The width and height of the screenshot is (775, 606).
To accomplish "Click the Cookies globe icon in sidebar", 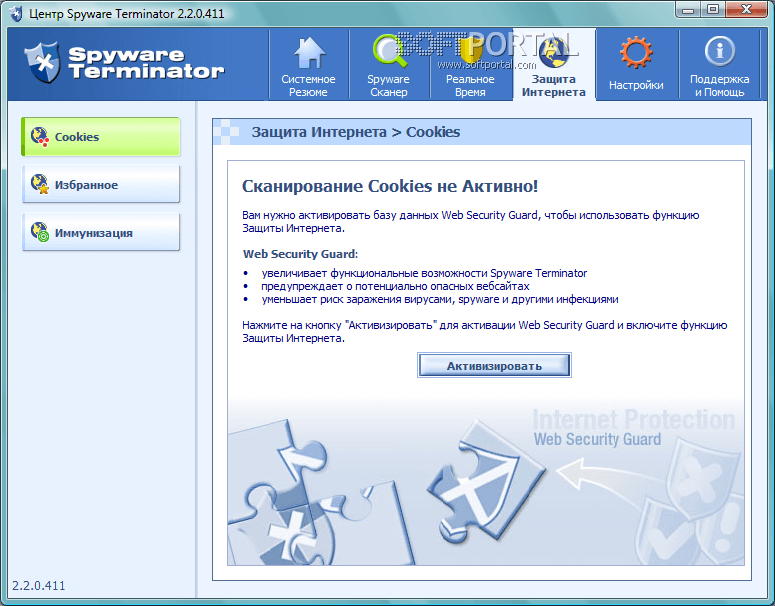I will point(40,137).
